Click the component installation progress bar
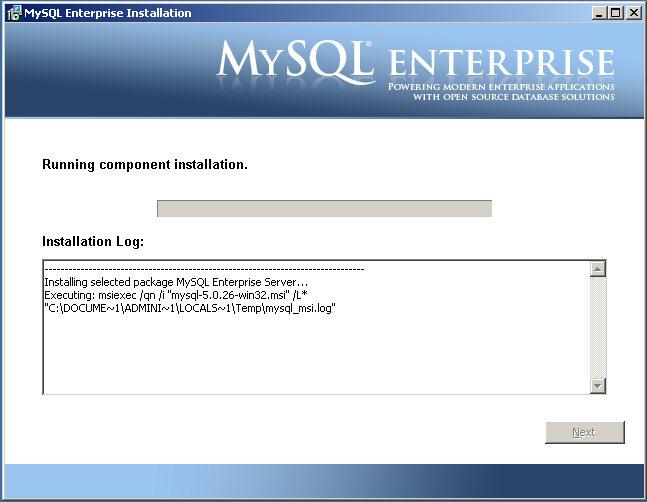The image size is (647, 502). (324, 208)
